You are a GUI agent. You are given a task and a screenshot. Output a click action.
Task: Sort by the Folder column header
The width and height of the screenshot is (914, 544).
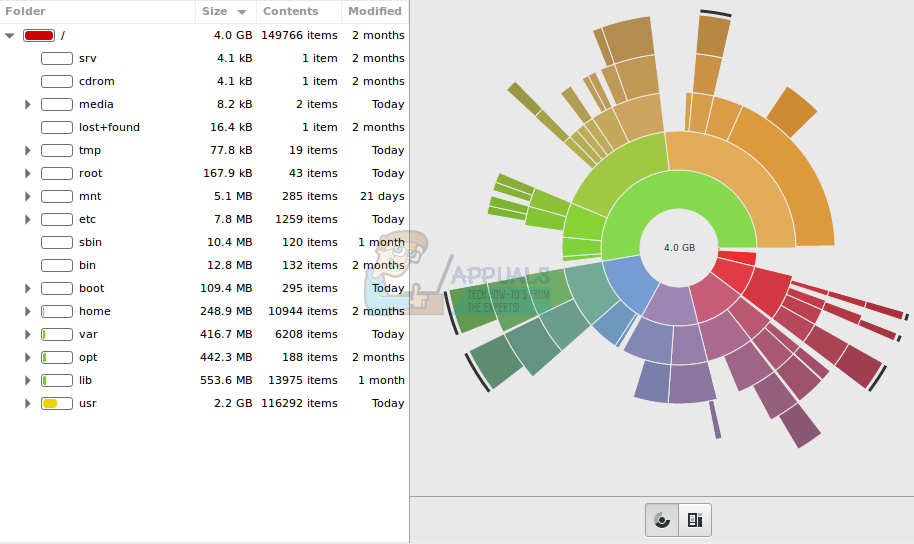click(x=97, y=11)
